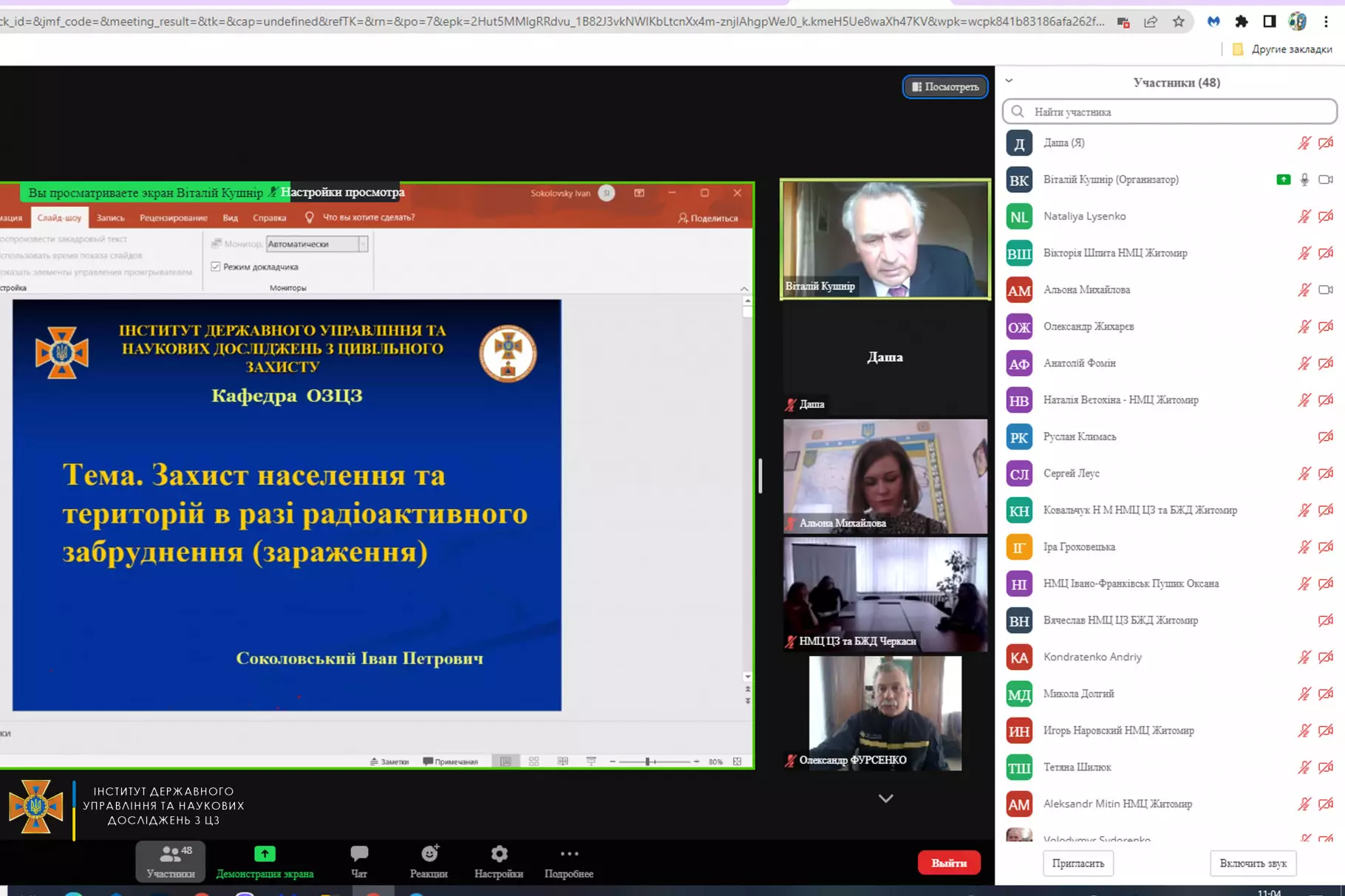This screenshot has width=1345, height=896.
Task: Click МД avatar for Микола Долгий
Action: [1019, 694]
